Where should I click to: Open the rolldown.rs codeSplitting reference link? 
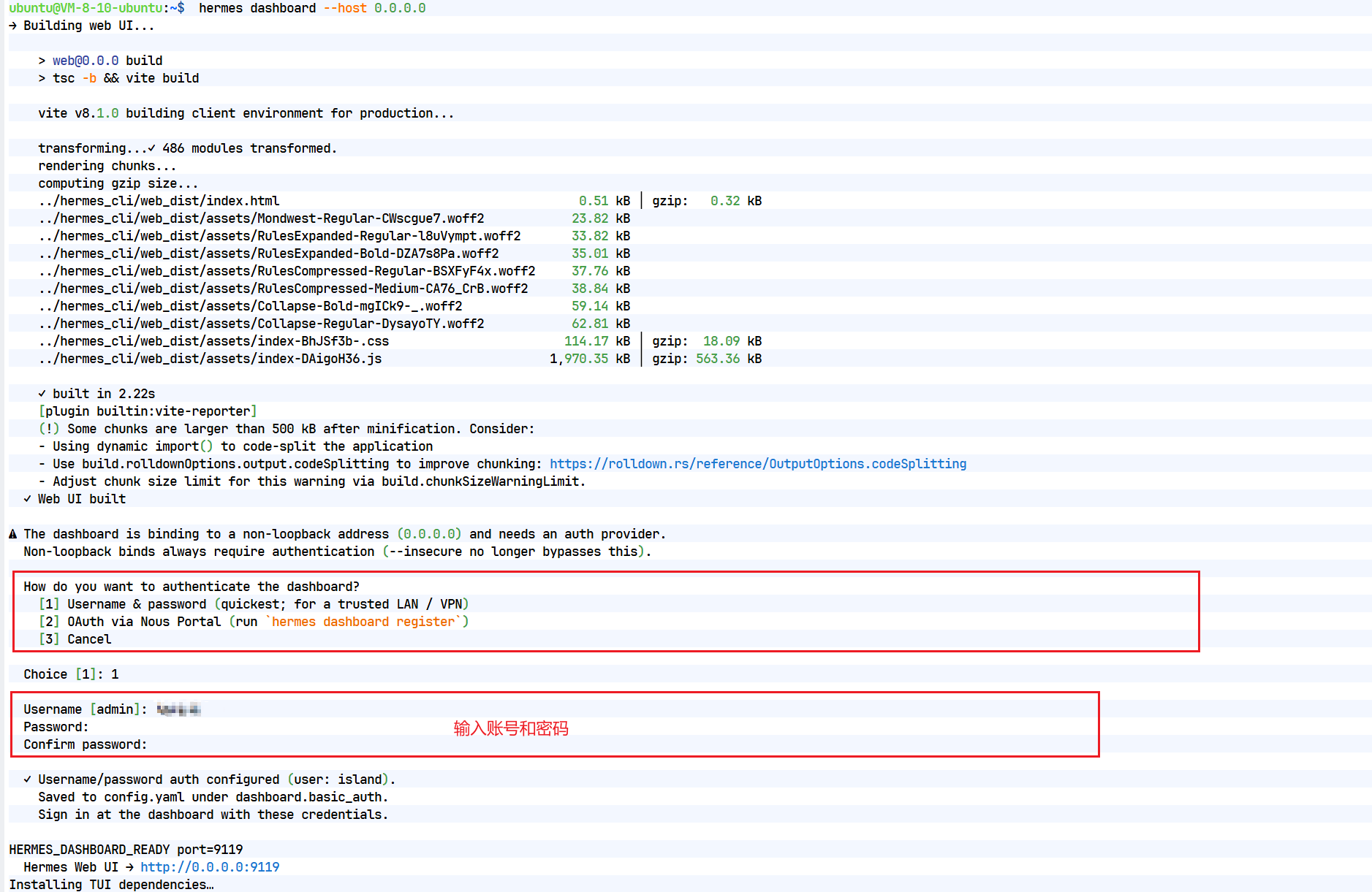pos(758,464)
